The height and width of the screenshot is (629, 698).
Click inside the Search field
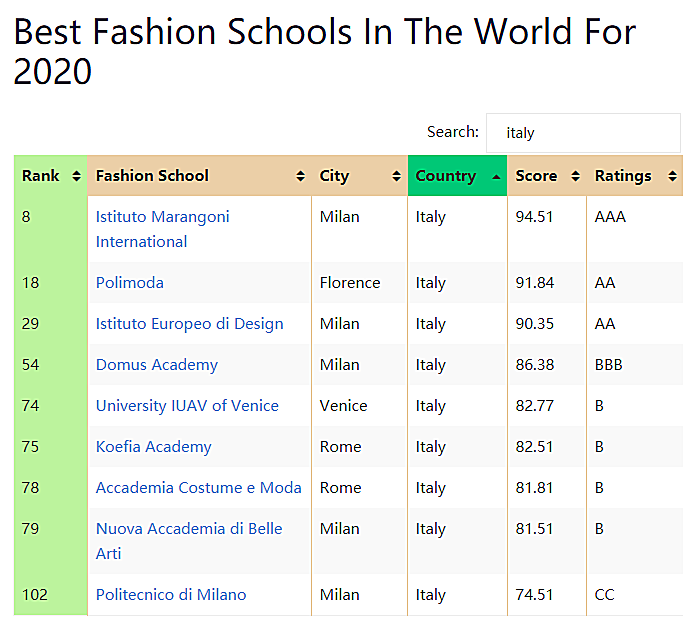pos(583,133)
